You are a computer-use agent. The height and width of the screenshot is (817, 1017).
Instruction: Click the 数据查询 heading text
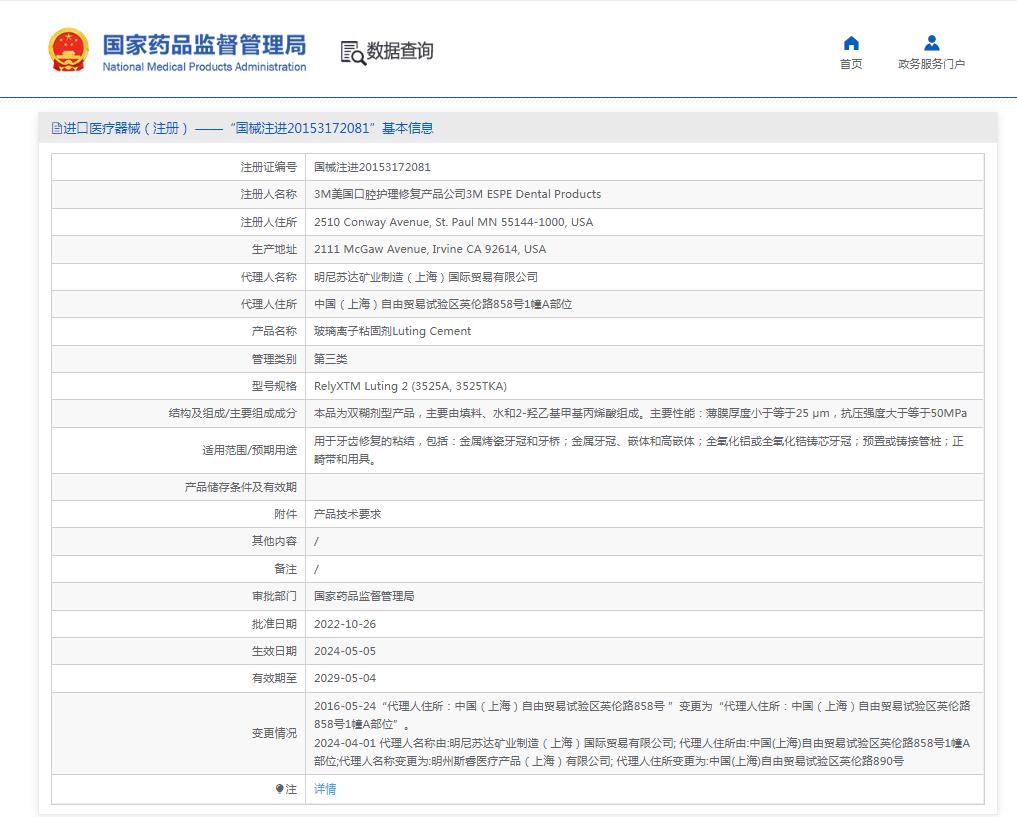[400, 51]
